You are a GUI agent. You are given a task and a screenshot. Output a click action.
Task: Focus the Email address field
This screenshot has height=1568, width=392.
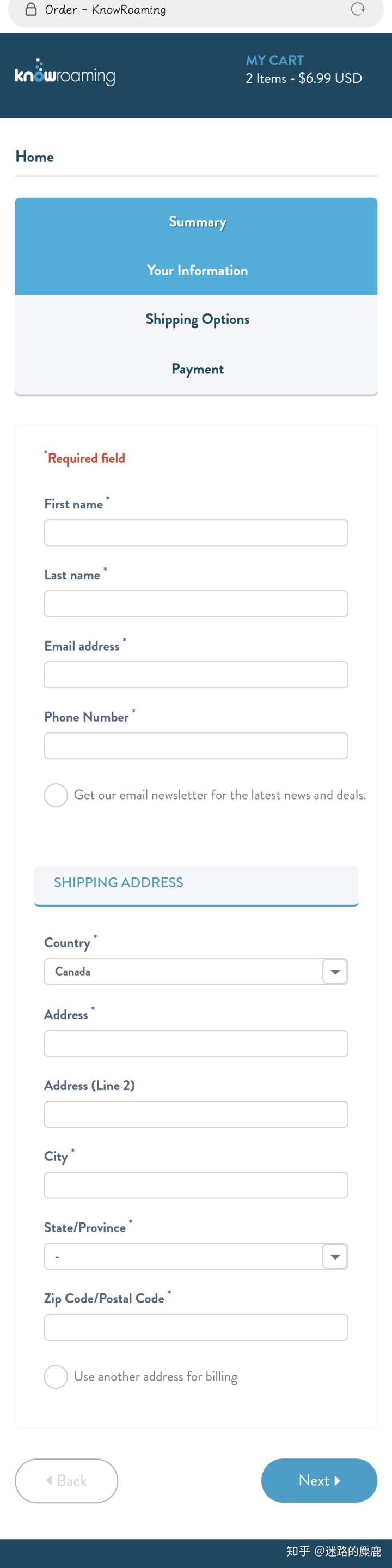point(195,674)
